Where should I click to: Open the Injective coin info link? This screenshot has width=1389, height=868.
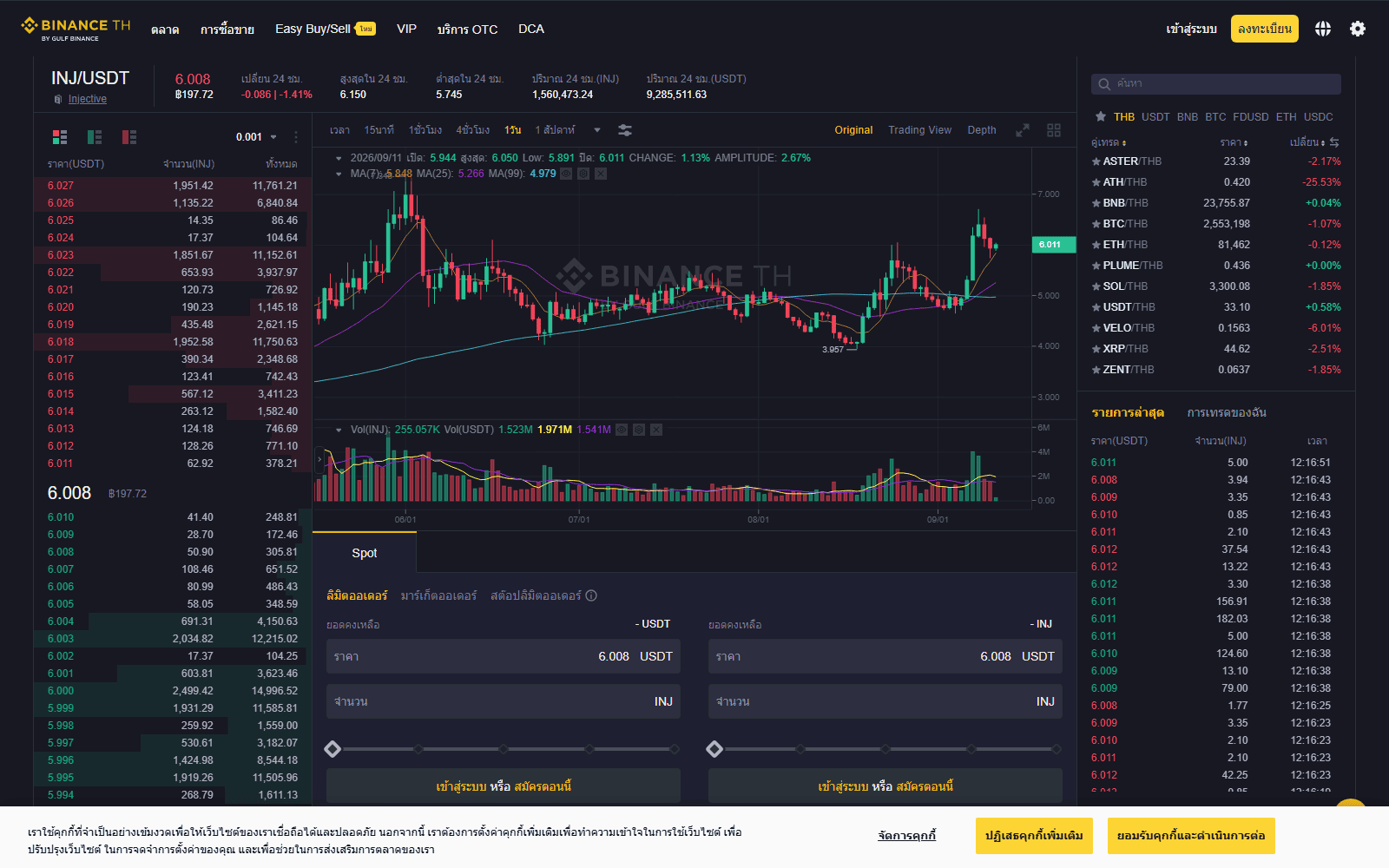pyautogui.click(x=88, y=99)
